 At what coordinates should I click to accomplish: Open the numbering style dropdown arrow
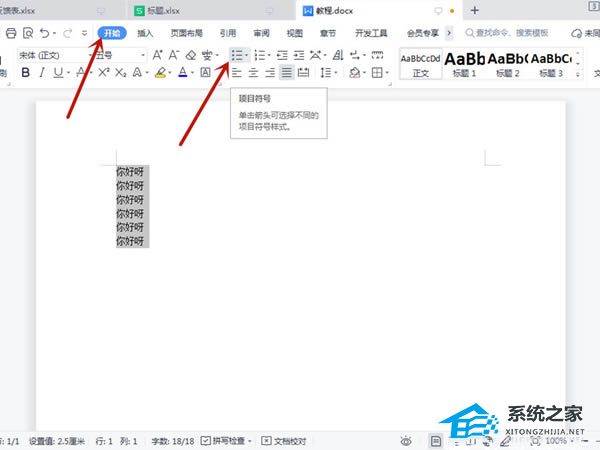(x=269, y=55)
